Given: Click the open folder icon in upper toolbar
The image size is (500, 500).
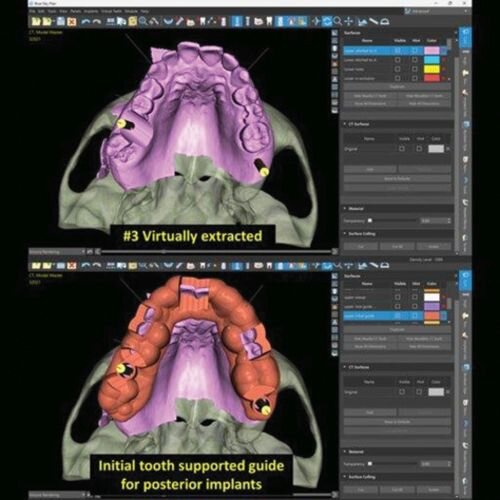Looking at the screenshot, I should 36,22.
